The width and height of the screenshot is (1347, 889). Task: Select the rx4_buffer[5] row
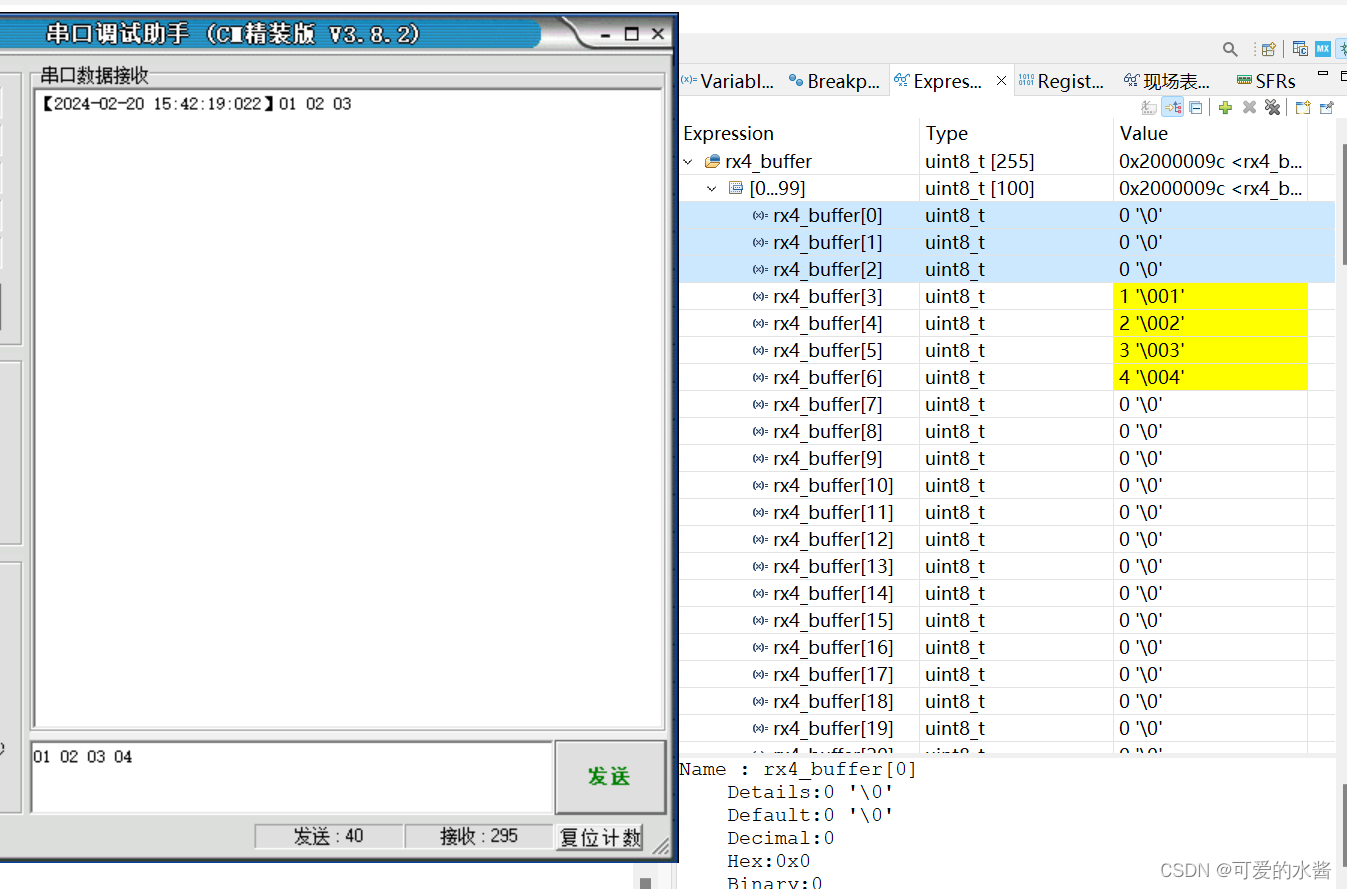coord(1007,351)
